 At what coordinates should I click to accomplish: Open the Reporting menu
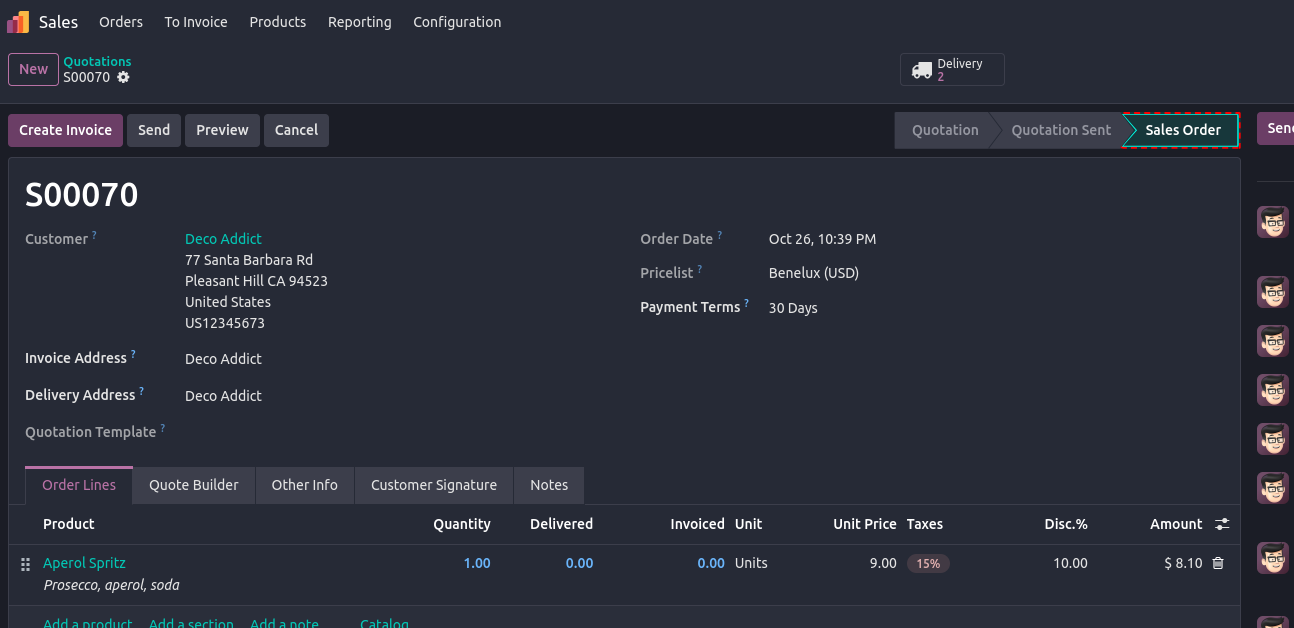pyautogui.click(x=359, y=22)
